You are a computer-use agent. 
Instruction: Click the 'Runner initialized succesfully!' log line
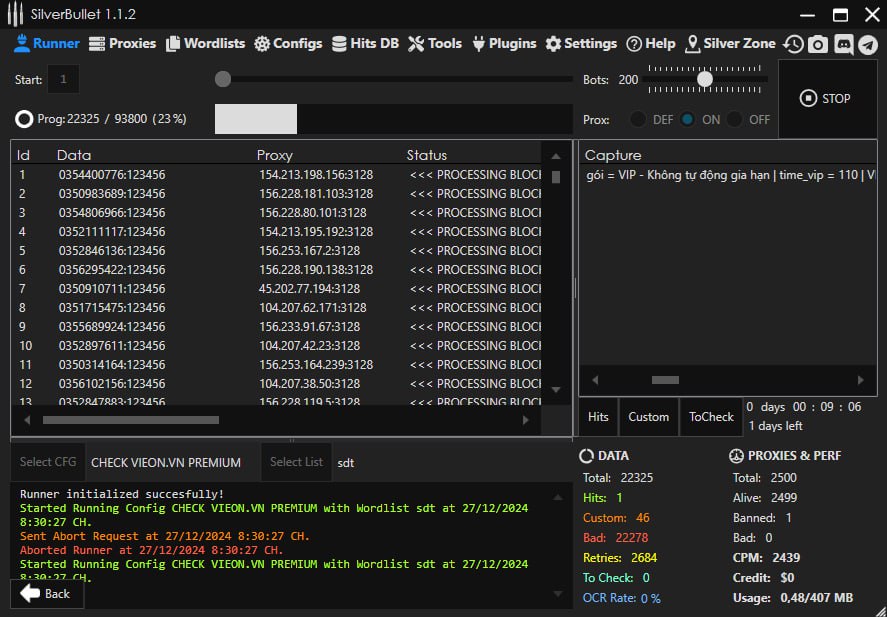click(122, 494)
